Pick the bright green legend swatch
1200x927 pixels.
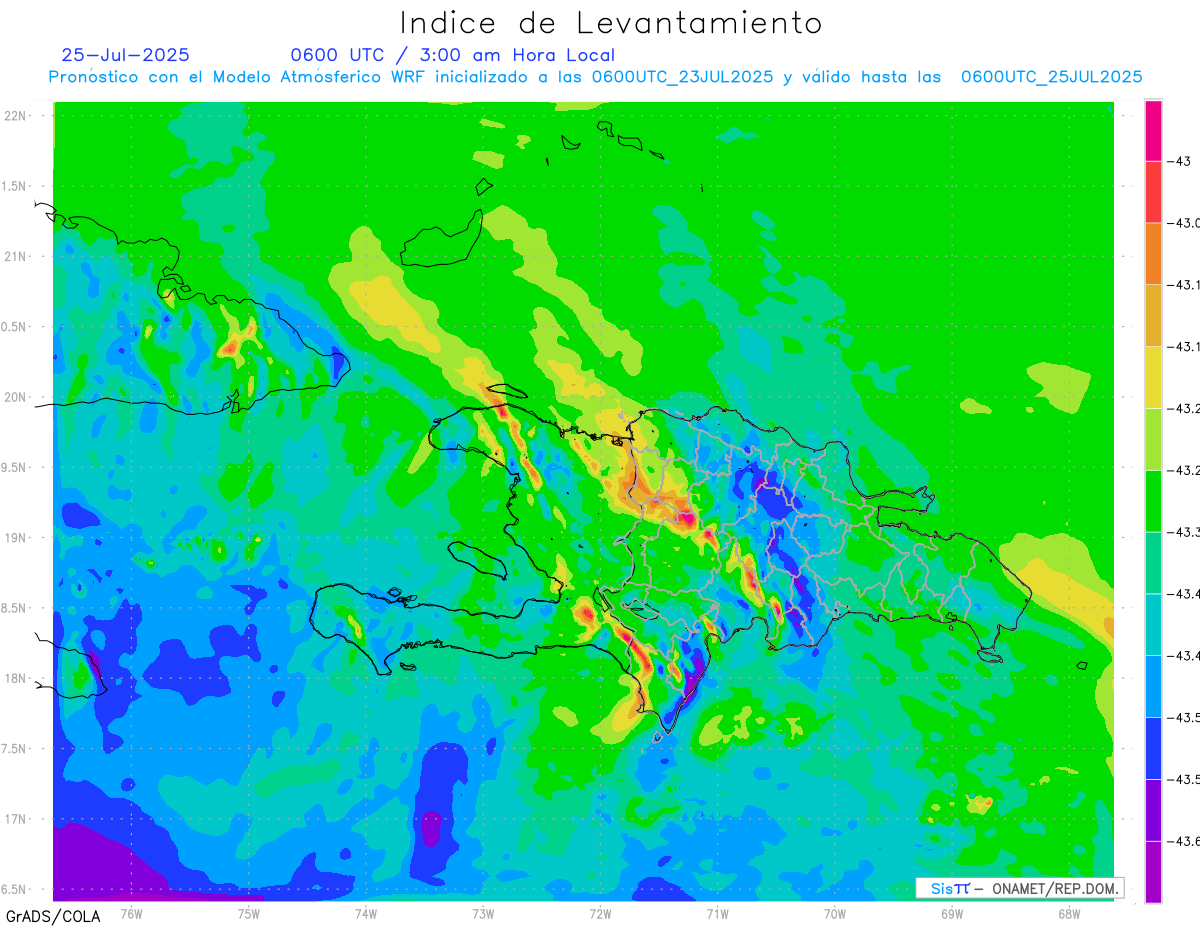click(1153, 501)
